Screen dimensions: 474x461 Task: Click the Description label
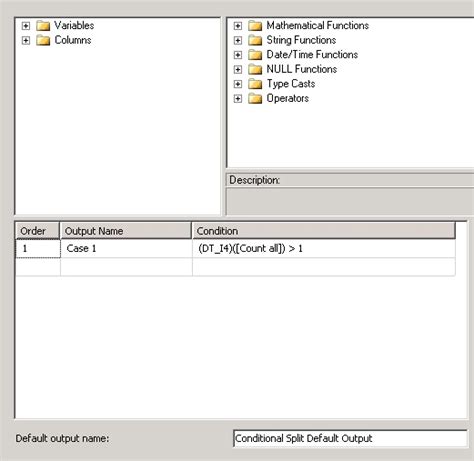(255, 180)
